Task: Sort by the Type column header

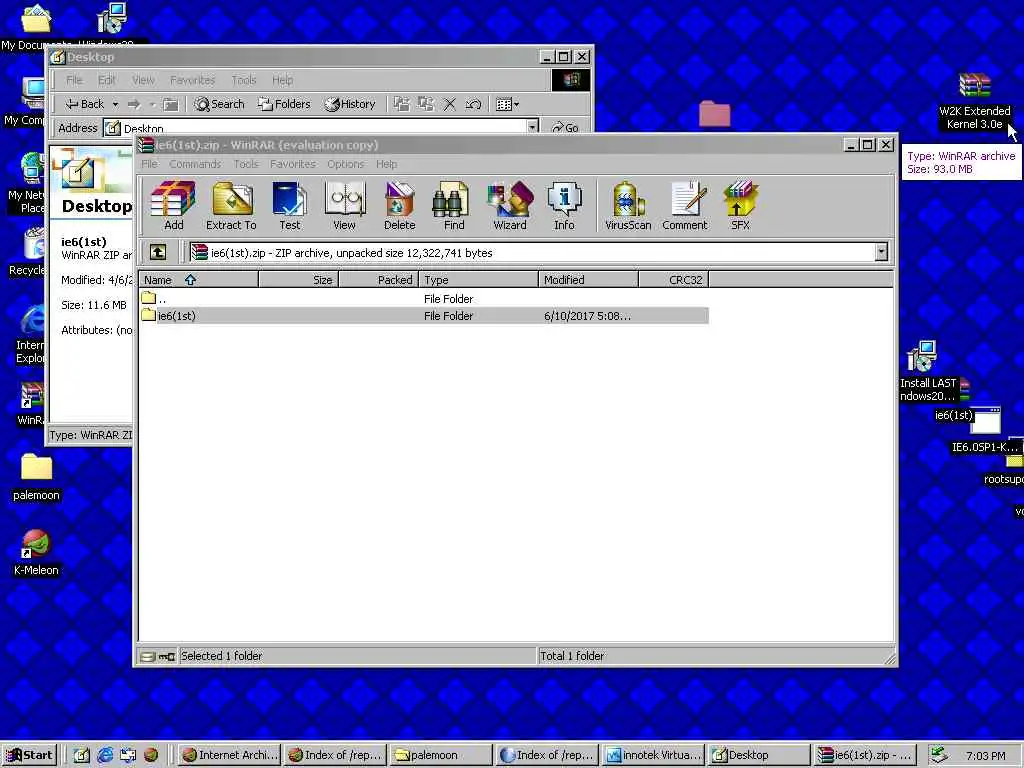Action: 478,280
